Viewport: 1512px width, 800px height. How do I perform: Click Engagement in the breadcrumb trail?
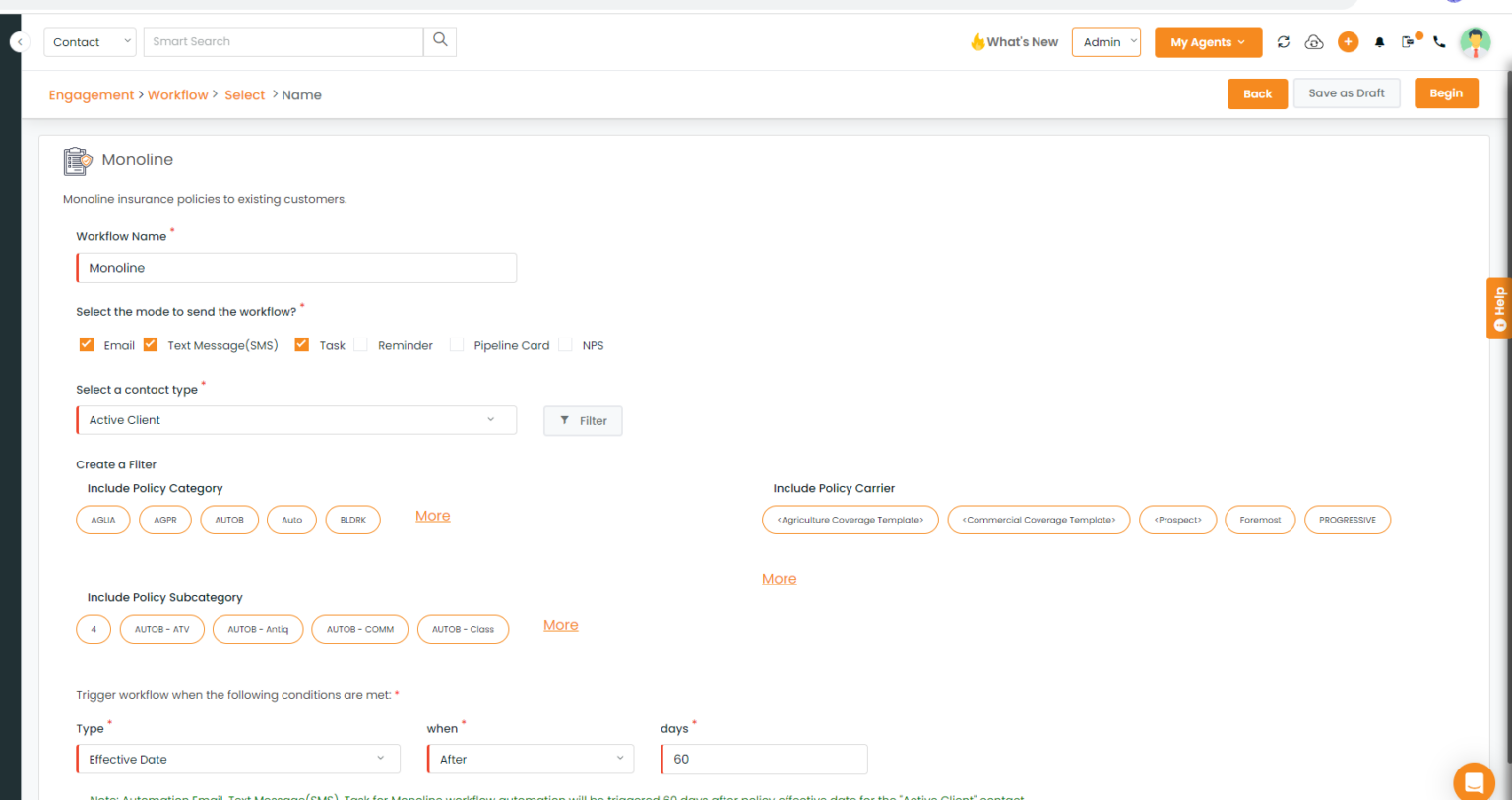click(x=91, y=94)
